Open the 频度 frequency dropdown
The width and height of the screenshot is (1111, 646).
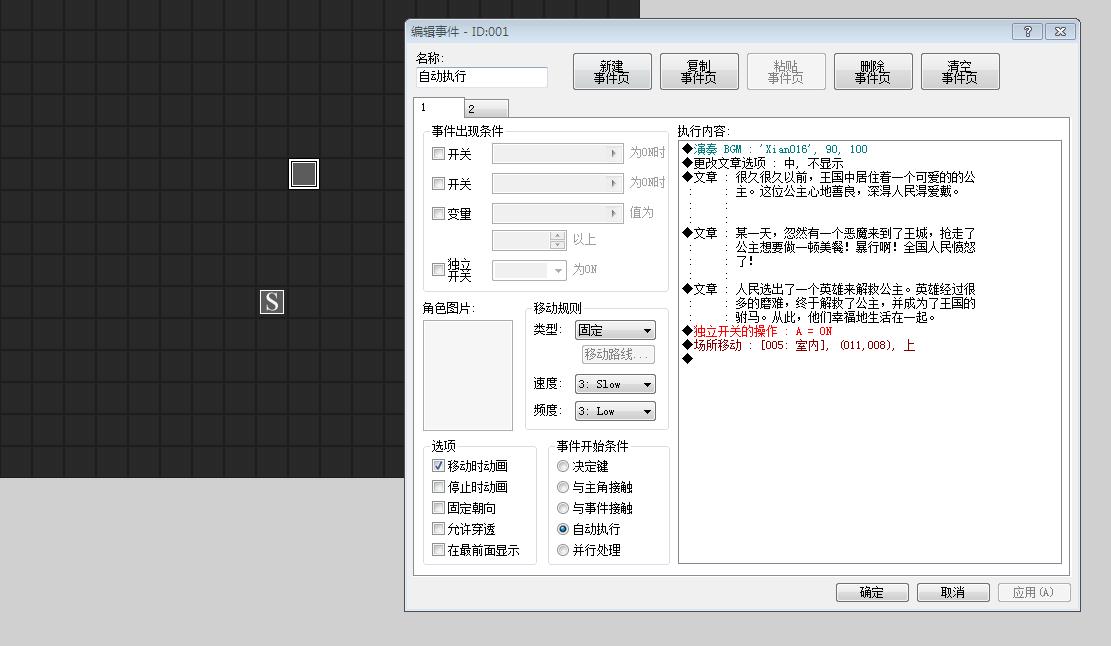(x=615, y=411)
